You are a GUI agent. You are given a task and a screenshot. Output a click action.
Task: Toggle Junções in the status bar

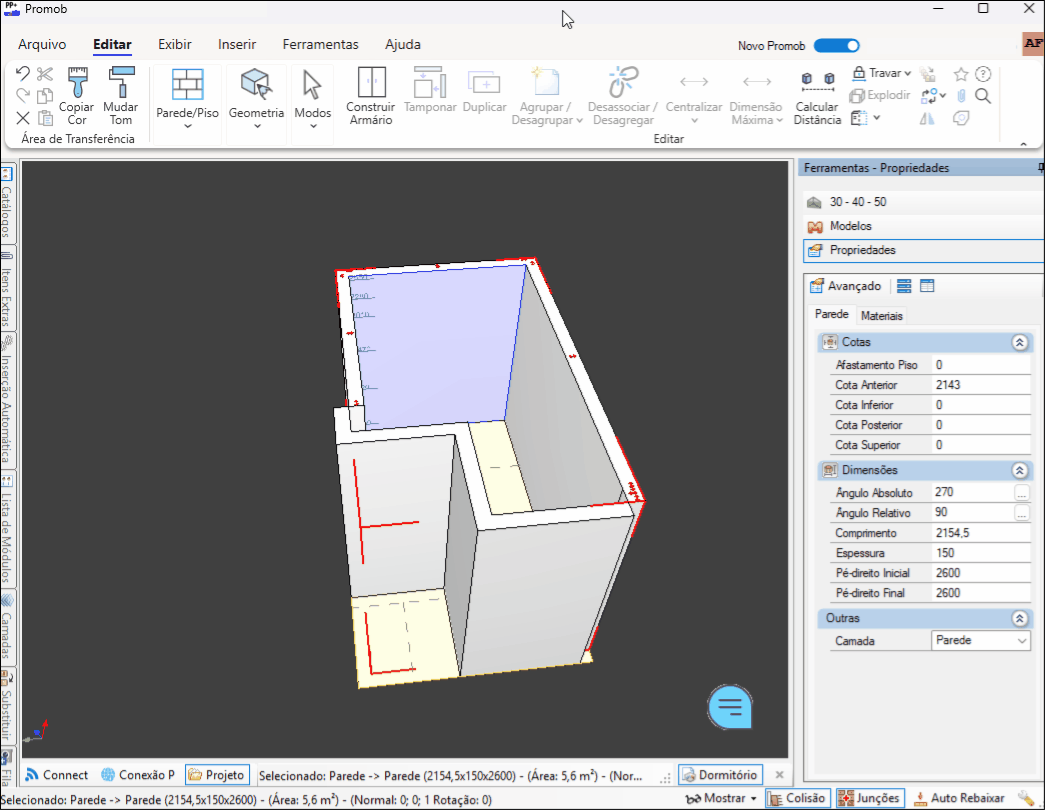tap(868, 798)
